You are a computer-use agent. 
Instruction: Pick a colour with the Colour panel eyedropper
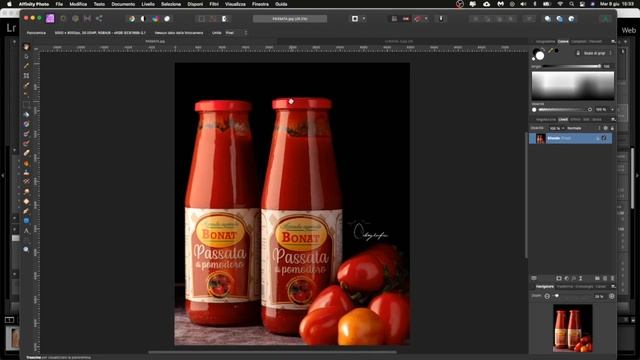550,51
